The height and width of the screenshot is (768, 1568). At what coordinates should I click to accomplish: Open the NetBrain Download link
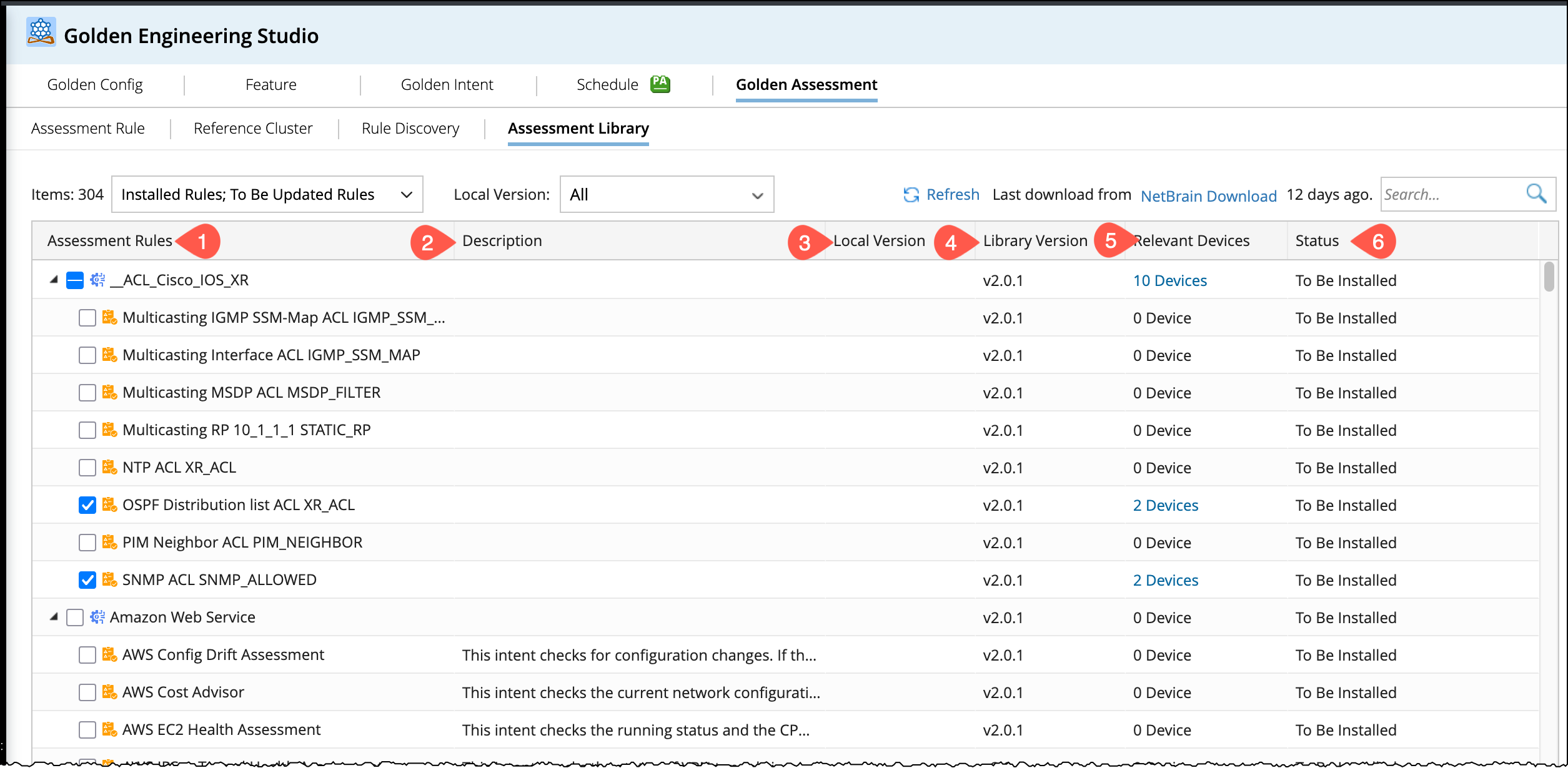click(x=1208, y=196)
